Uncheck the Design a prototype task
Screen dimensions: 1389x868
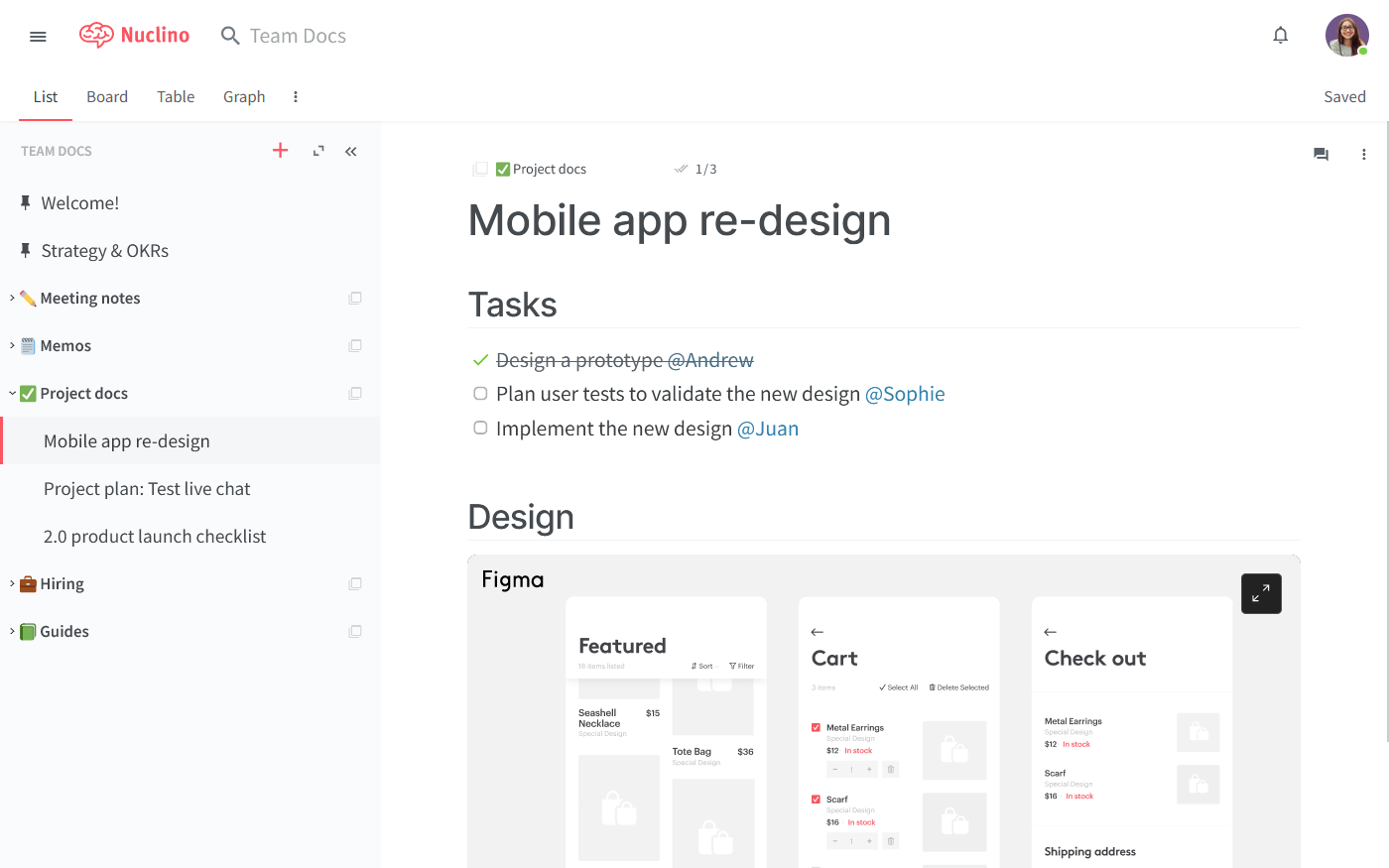(480, 360)
